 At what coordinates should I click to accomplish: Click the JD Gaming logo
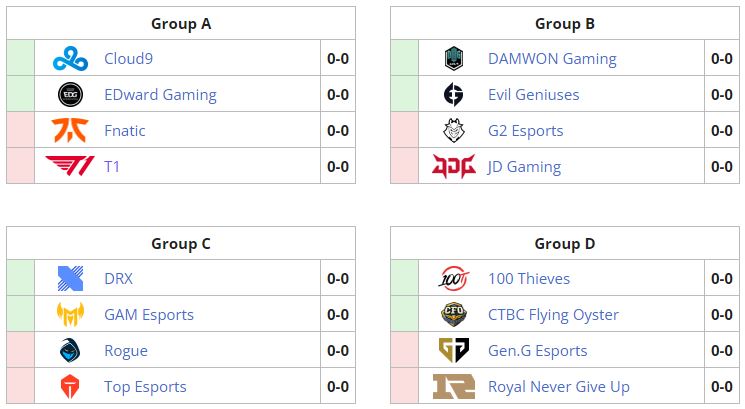click(454, 167)
